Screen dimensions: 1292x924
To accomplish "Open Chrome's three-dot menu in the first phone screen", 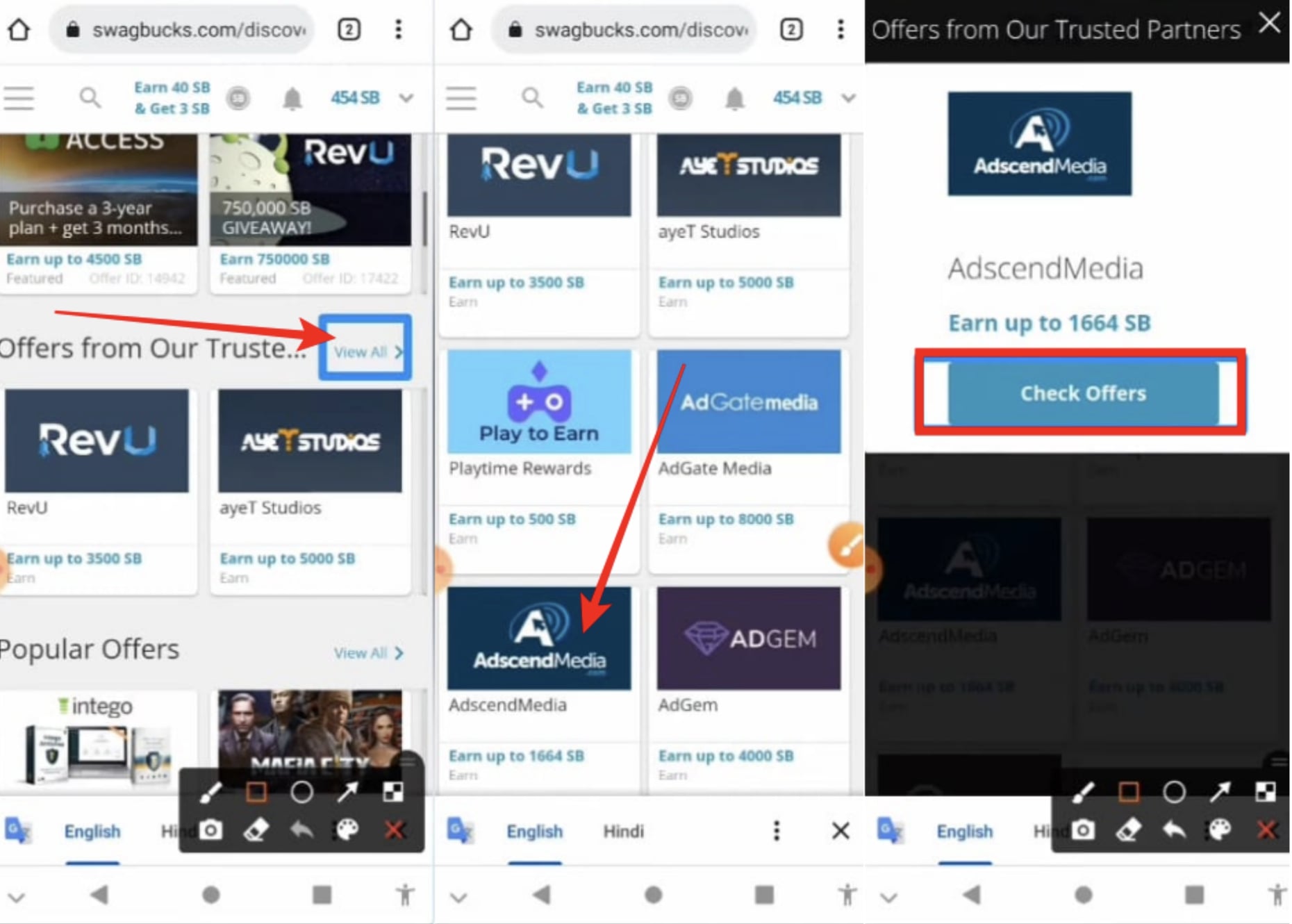I will [x=398, y=29].
